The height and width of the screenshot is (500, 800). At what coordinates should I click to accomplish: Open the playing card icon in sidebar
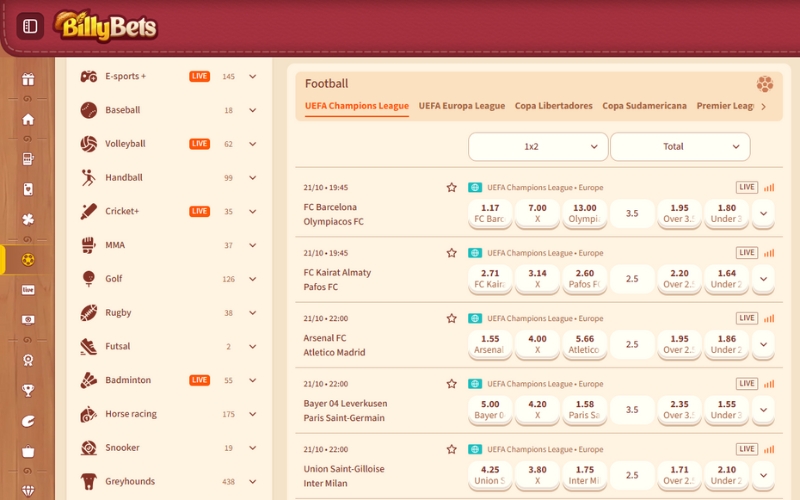pos(28,189)
